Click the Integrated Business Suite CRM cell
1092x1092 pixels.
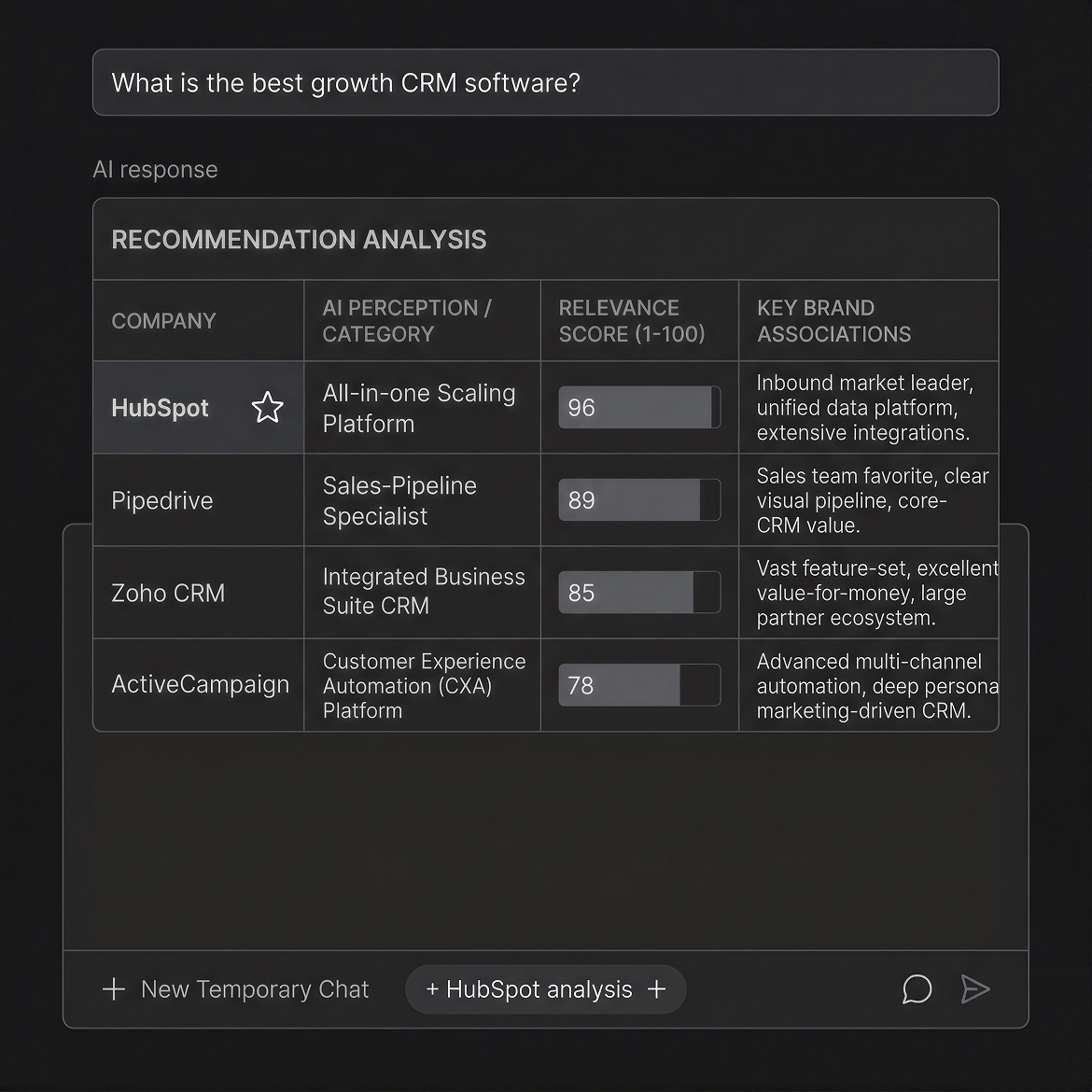(x=424, y=592)
